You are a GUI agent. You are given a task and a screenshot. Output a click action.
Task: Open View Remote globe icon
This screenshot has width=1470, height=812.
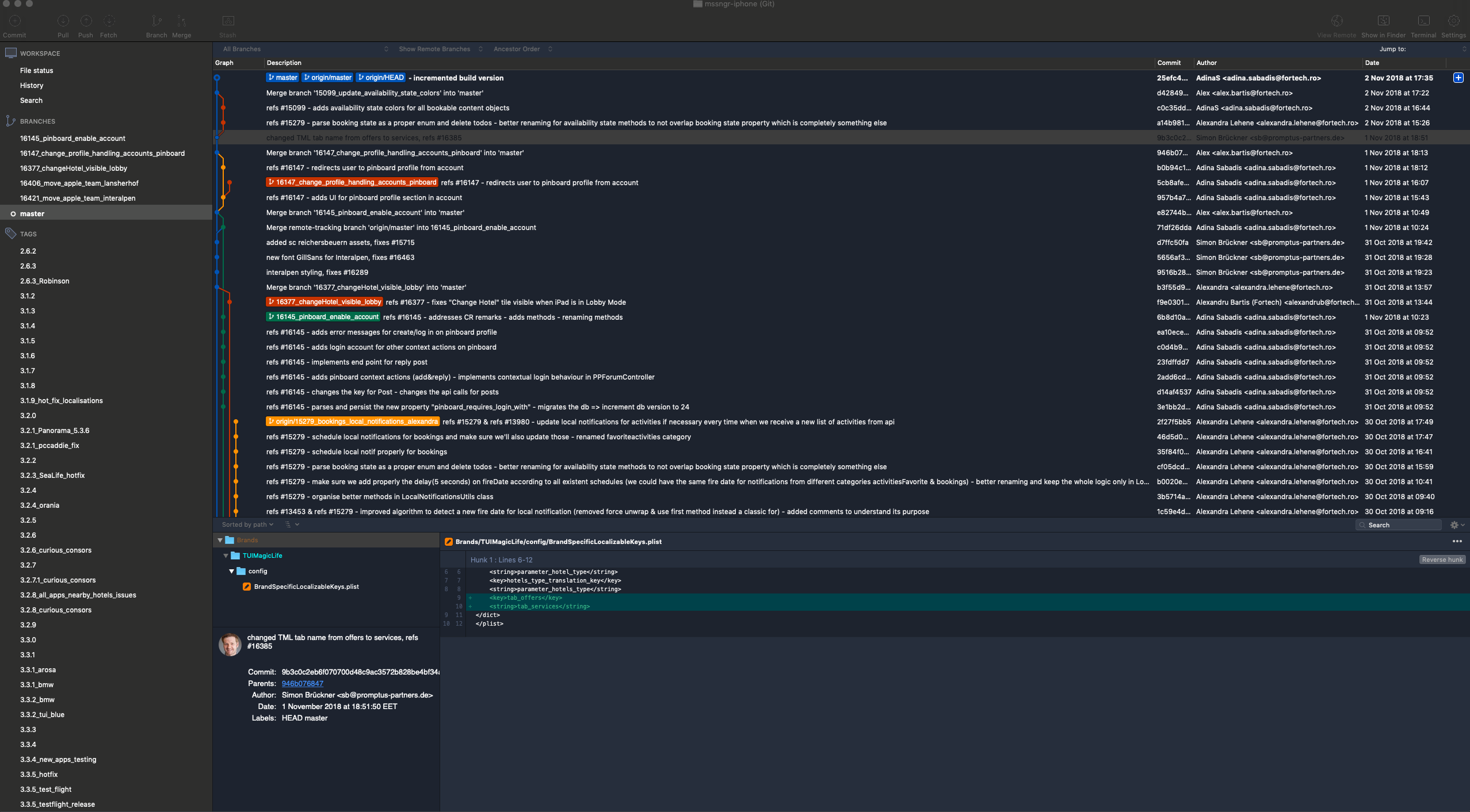[x=1337, y=21]
